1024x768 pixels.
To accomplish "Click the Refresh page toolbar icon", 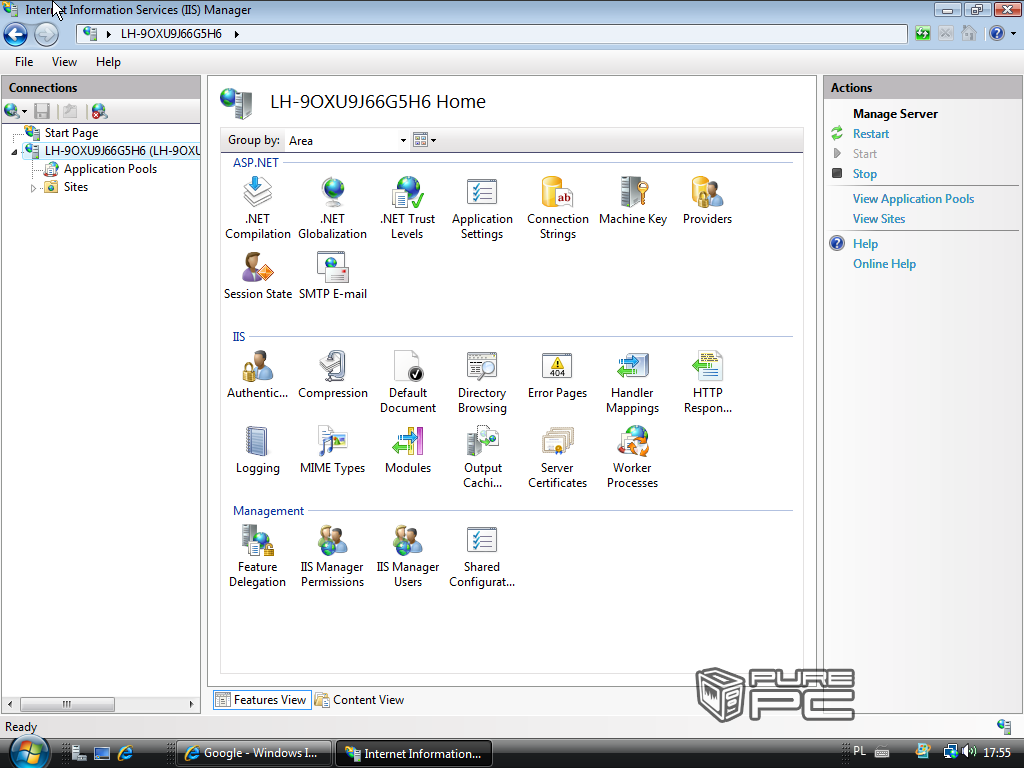I will [922, 33].
